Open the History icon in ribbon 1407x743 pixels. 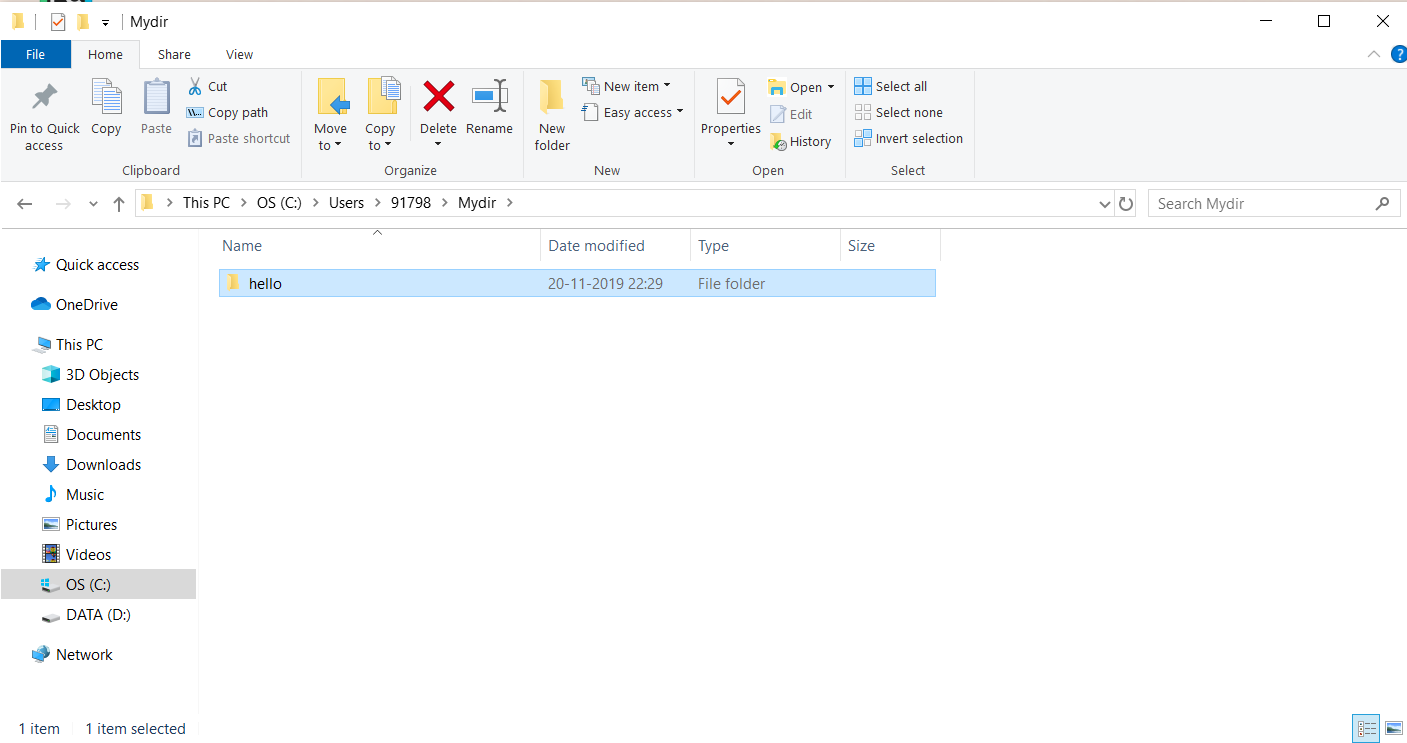(779, 142)
